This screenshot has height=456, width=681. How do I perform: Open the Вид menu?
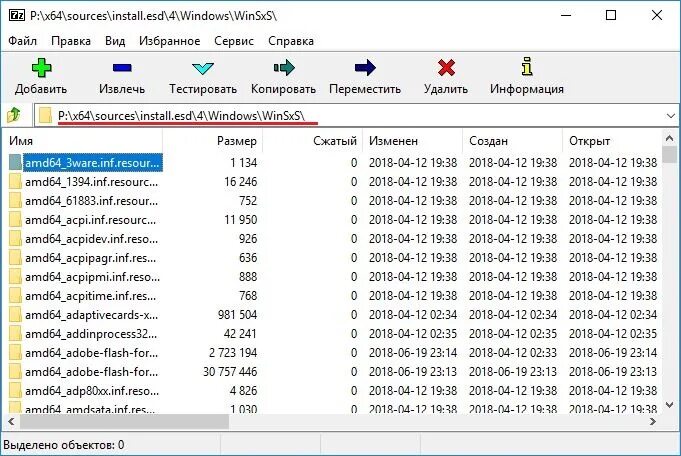[x=115, y=41]
